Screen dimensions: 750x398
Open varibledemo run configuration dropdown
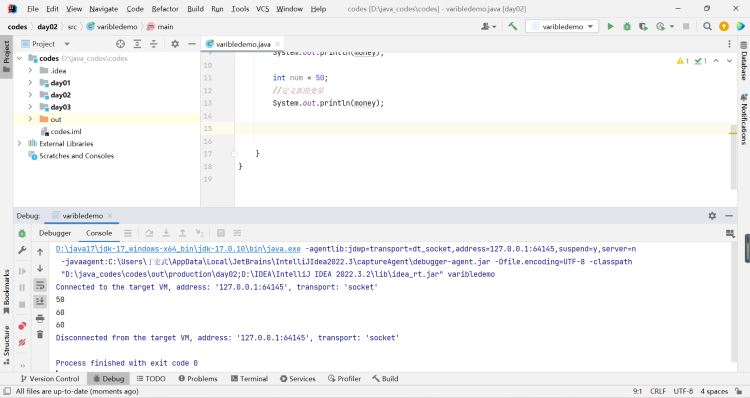[x=562, y=27]
